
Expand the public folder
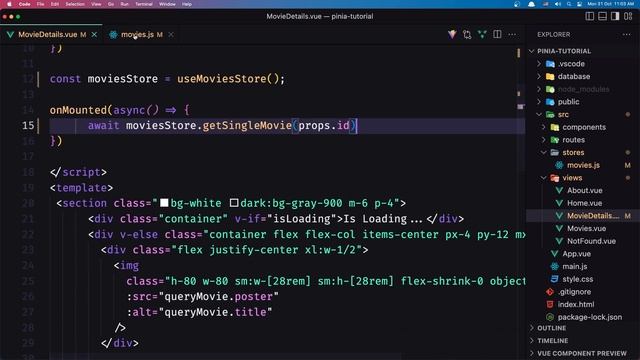coord(568,102)
